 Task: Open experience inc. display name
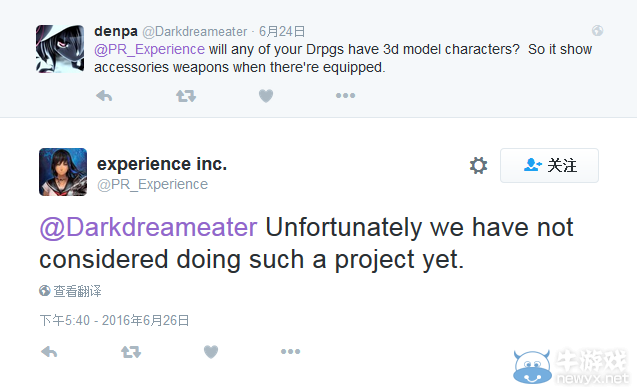coord(162,164)
